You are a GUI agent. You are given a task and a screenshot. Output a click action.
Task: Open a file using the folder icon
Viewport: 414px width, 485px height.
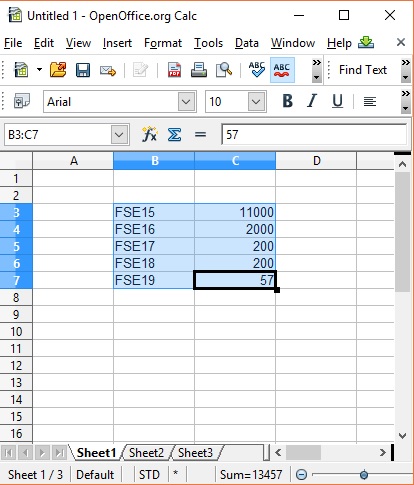[x=58, y=70]
